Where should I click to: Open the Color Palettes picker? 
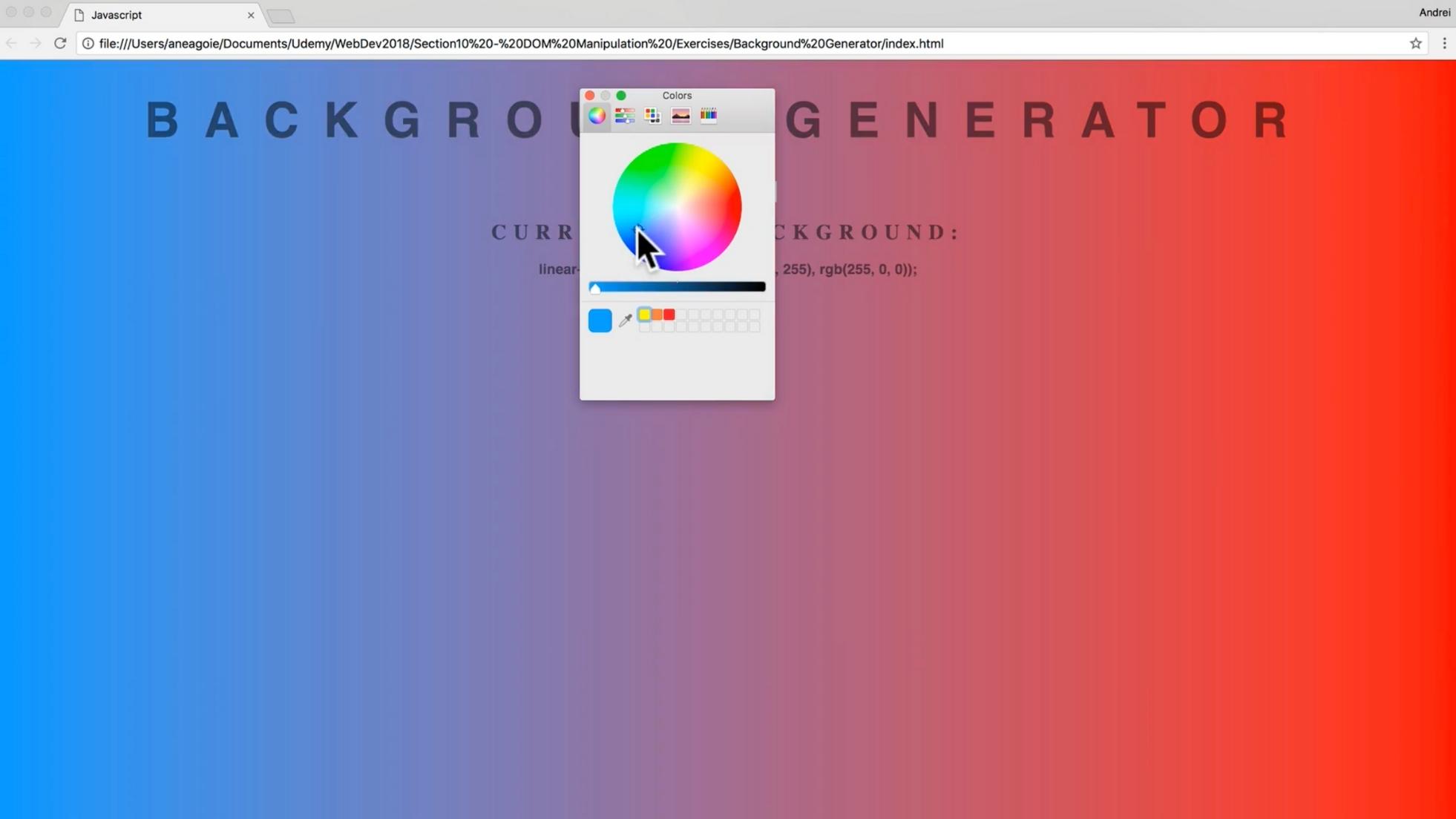[x=652, y=116]
